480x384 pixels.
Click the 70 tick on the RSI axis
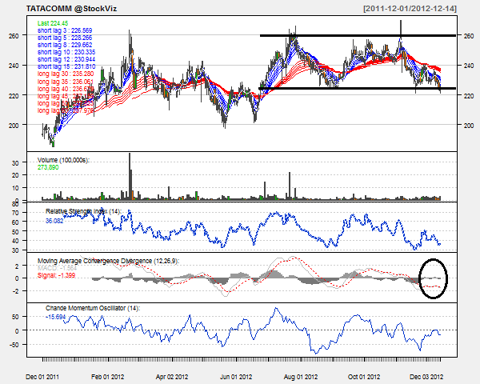click(15, 212)
